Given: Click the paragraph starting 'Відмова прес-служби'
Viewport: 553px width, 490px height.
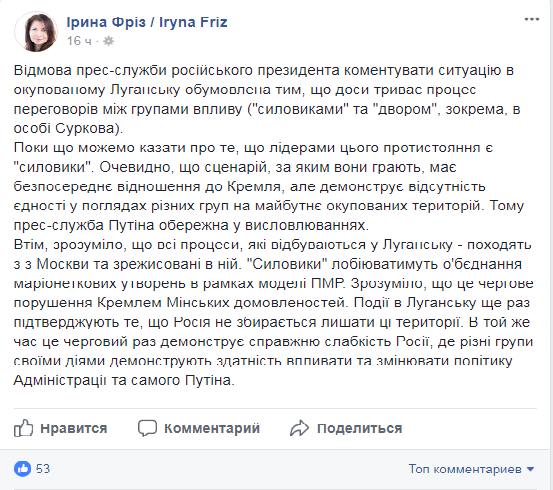Looking at the screenshot, I should tap(267, 99).
